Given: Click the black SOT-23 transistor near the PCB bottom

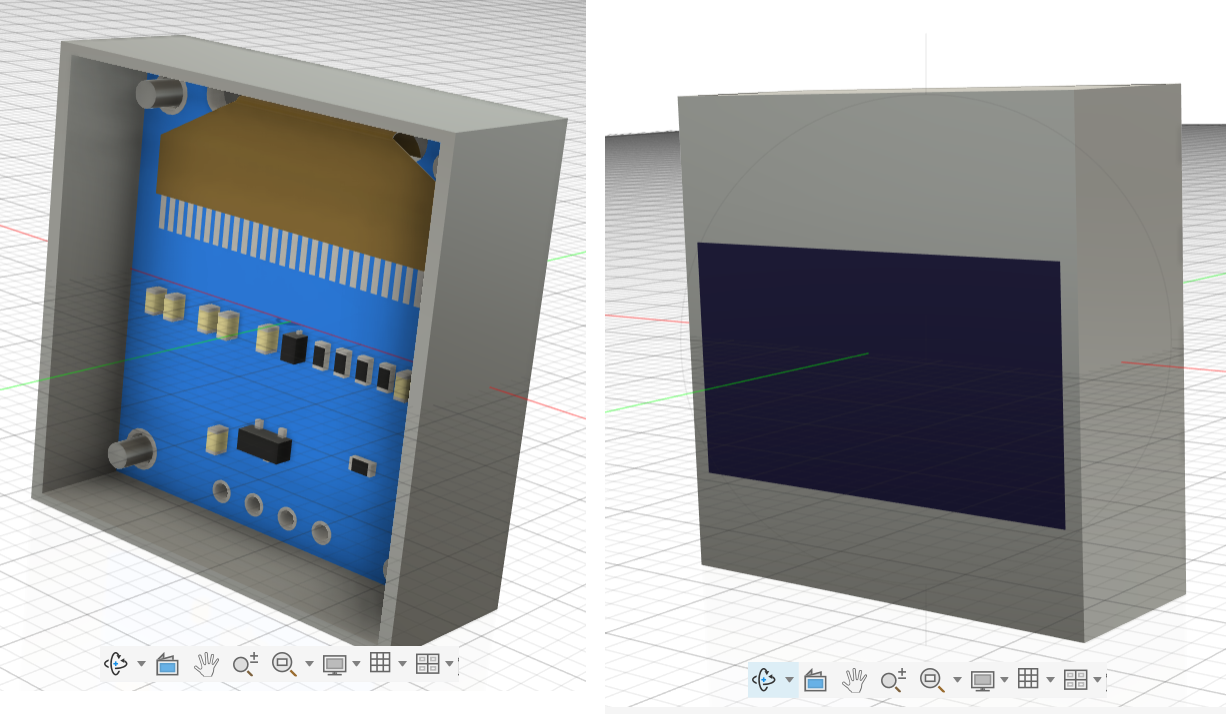Looking at the screenshot, I should click(x=264, y=441).
